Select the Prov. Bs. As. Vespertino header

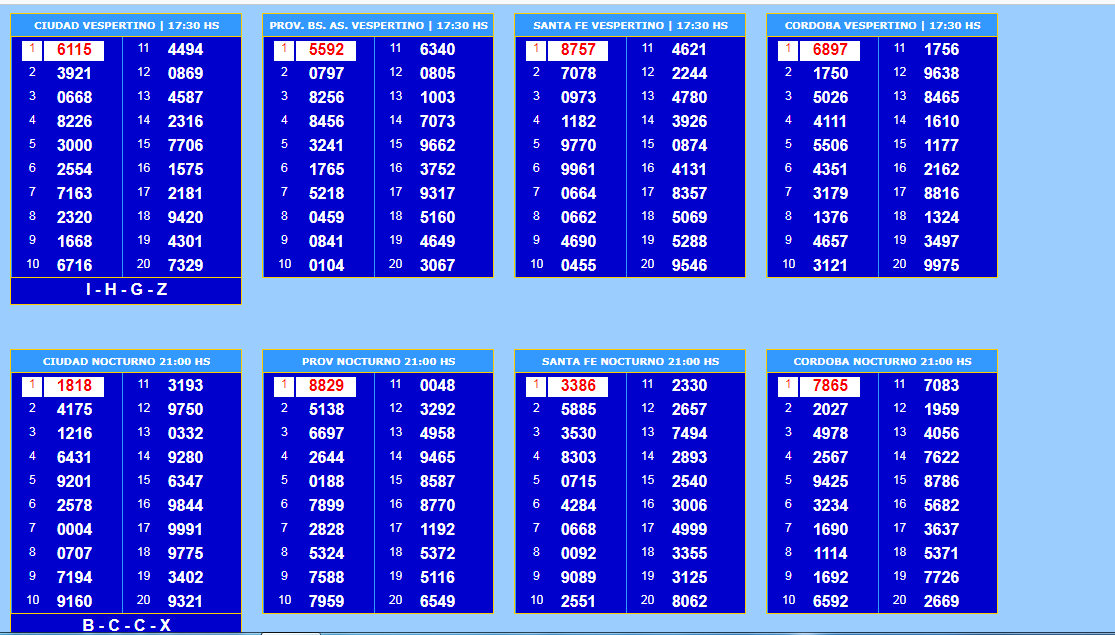tap(378, 25)
